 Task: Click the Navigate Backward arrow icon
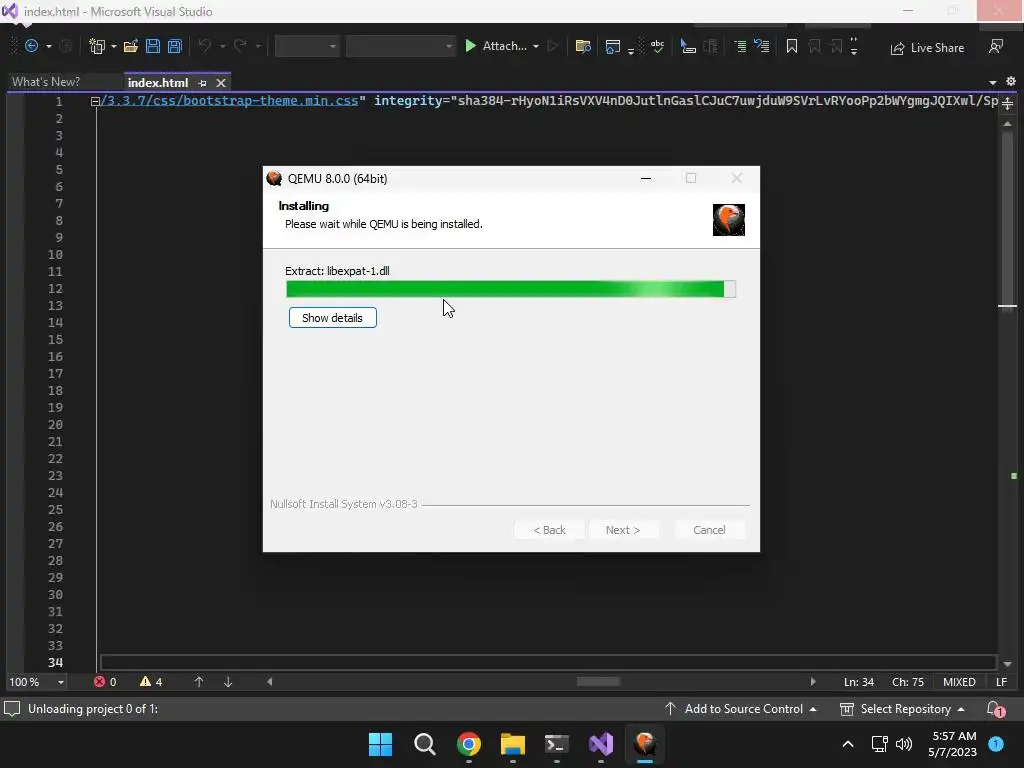(x=31, y=46)
